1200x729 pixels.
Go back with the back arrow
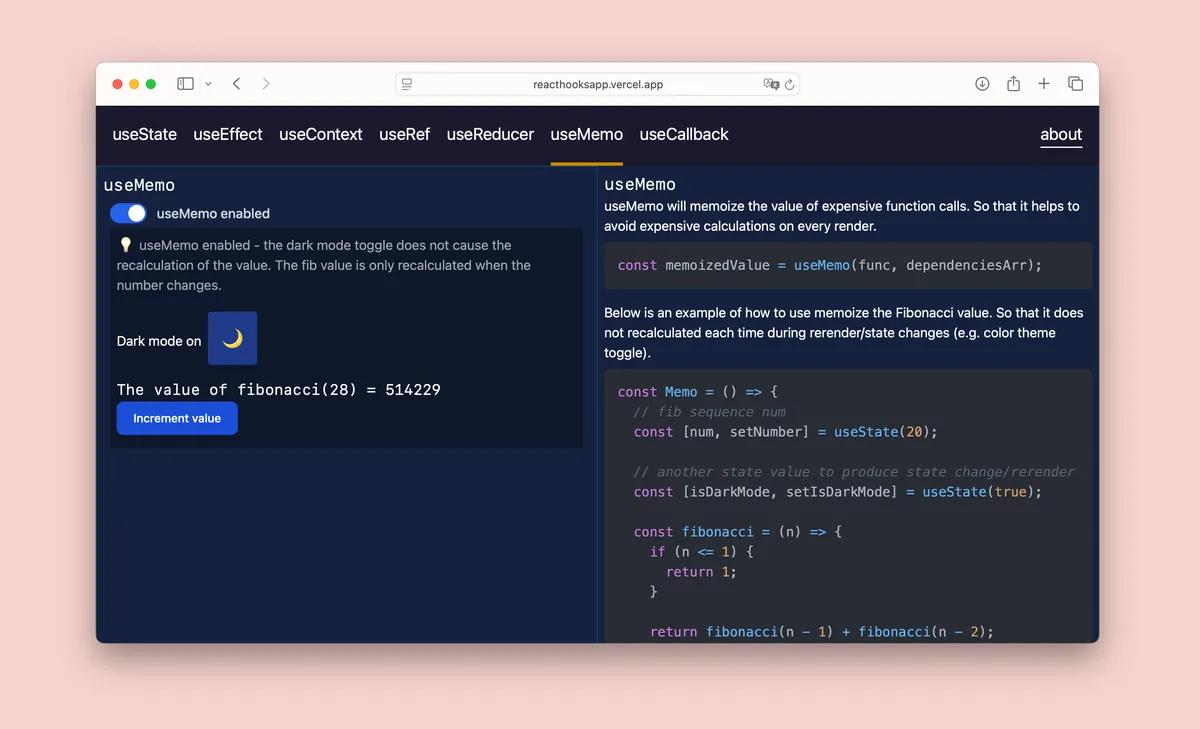point(237,84)
